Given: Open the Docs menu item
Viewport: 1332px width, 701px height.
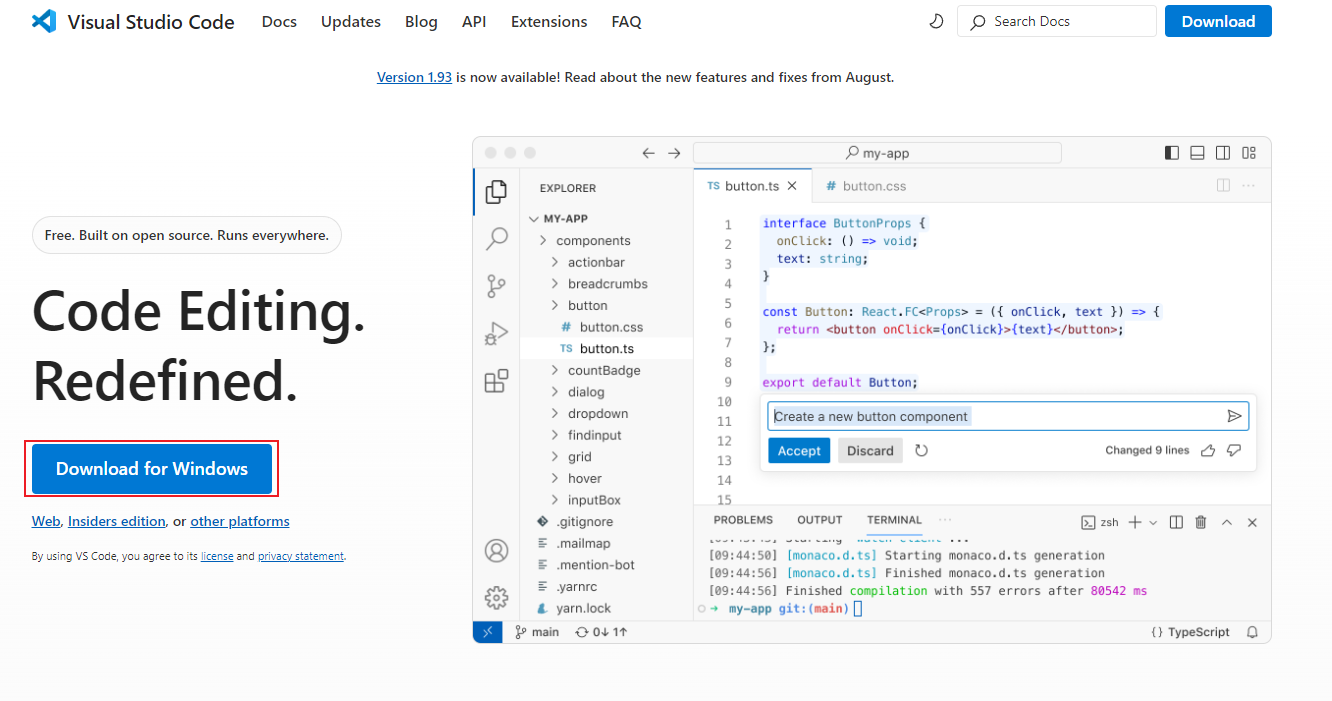Looking at the screenshot, I should 279,21.
